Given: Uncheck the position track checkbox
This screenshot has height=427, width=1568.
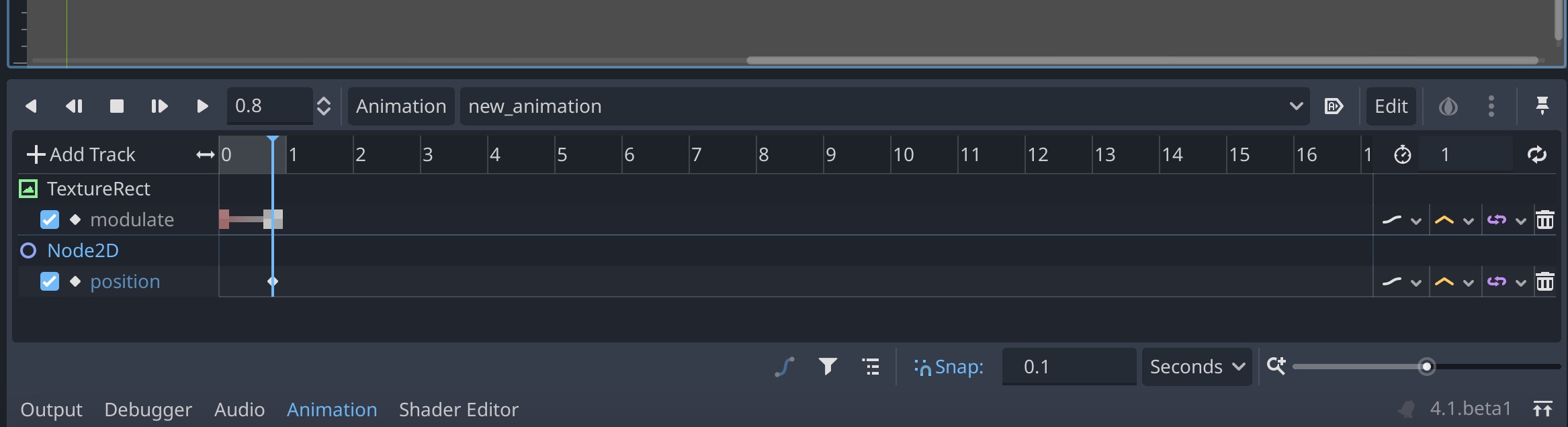Looking at the screenshot, I should [49, 281].
